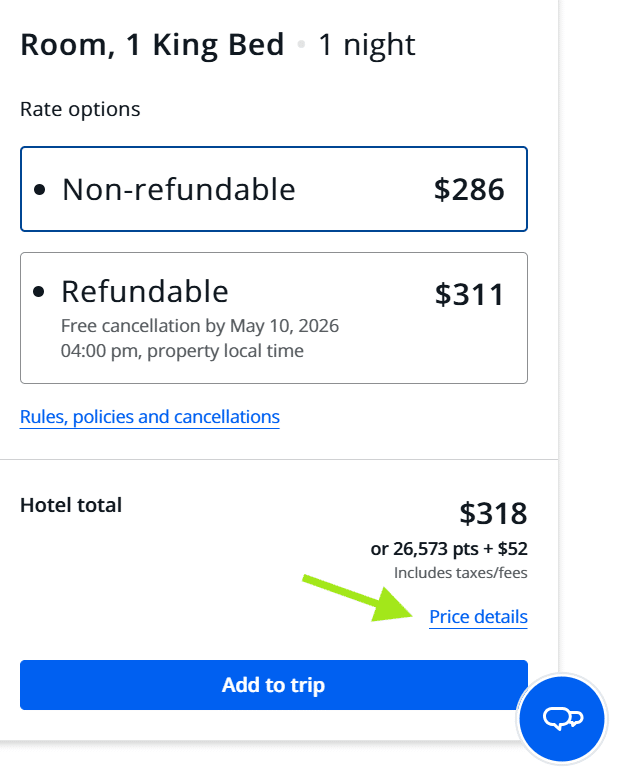The height and width of the screenshot is (770, 627).
Task: Select the Refundable rate option
Action: 273,318
